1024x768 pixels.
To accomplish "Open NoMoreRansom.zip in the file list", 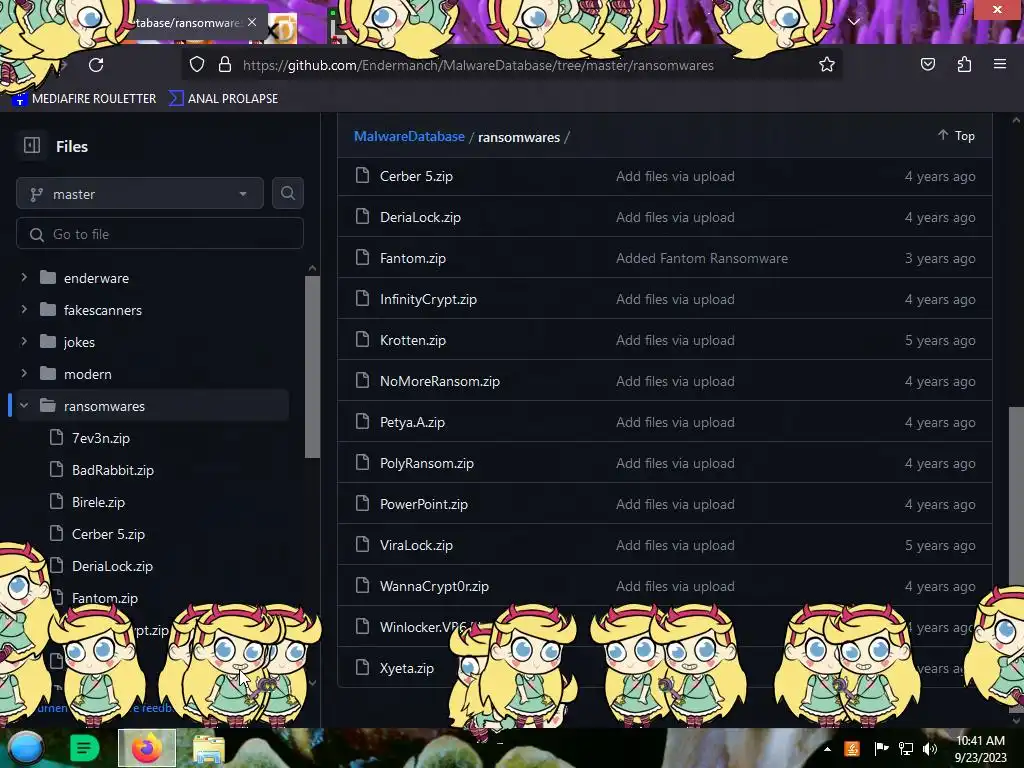I will coord(440,381).
